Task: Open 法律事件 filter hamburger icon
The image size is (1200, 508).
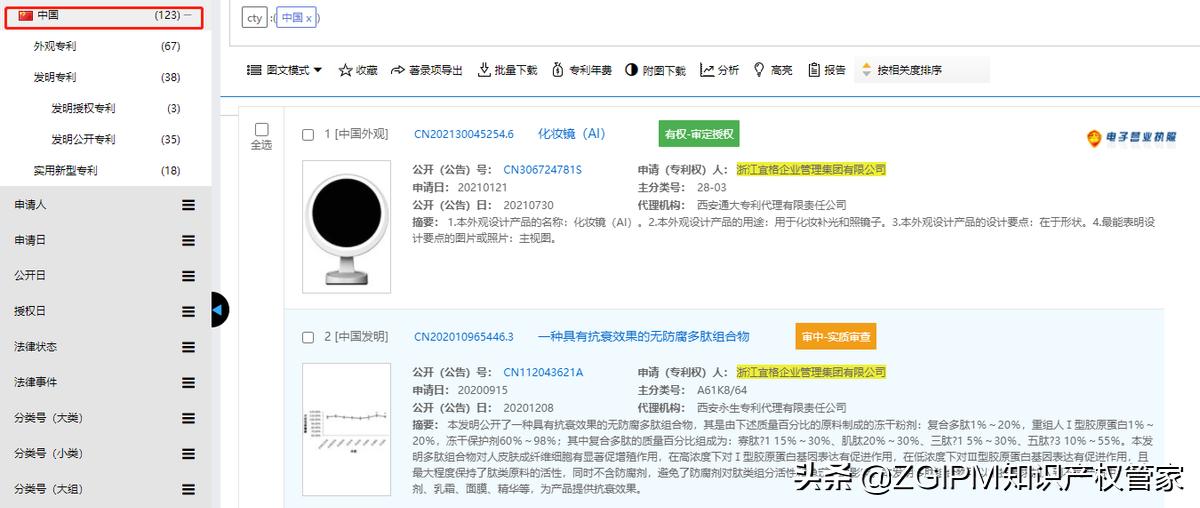Action: [x=188, y=382]
